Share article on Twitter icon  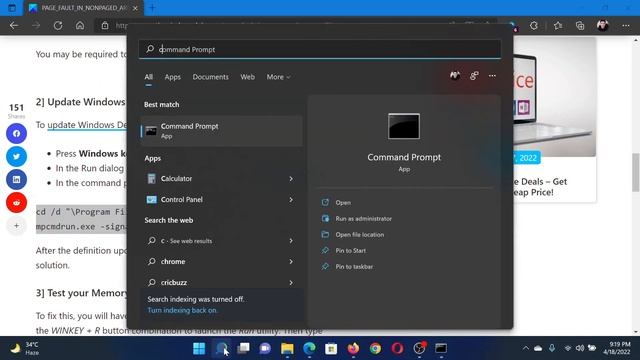click(x=16, y=156)
